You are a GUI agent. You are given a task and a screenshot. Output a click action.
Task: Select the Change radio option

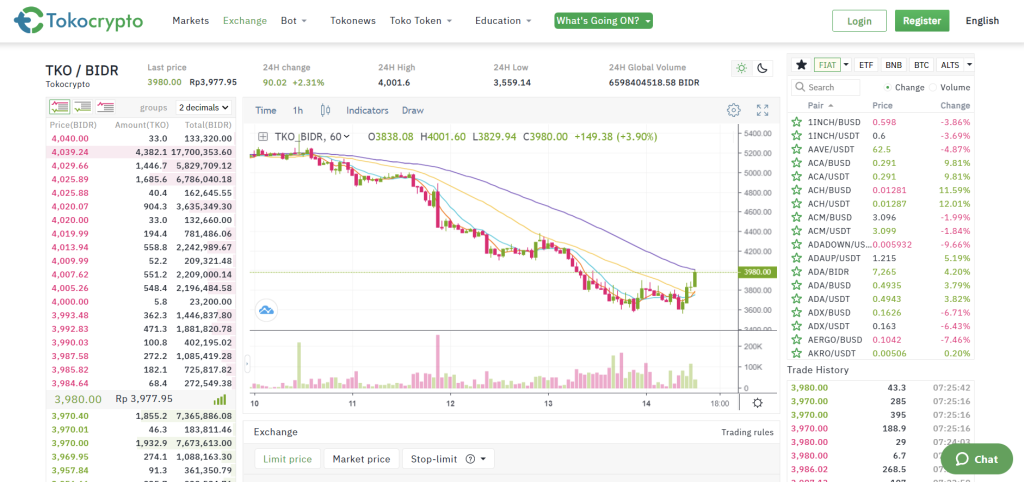(x=888, y=88)
